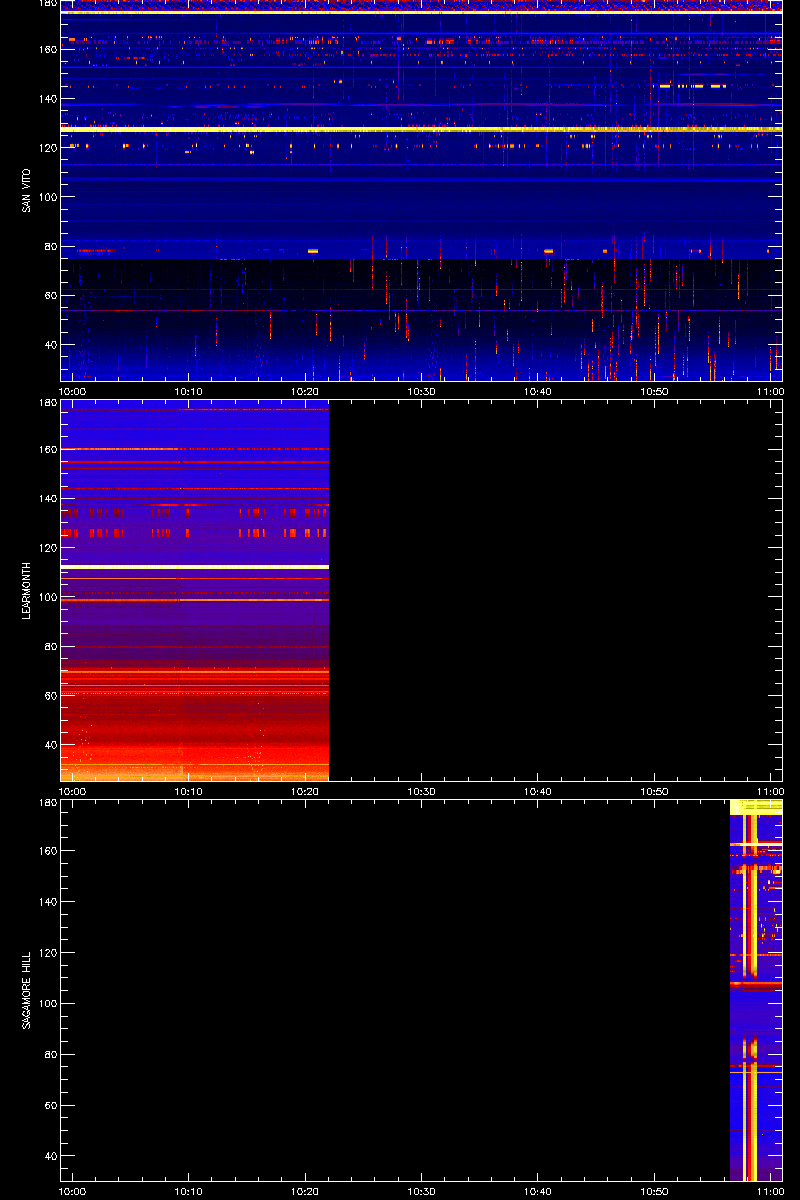Click the 160 frequency label on San Vito axis

[x=46, y=49]
